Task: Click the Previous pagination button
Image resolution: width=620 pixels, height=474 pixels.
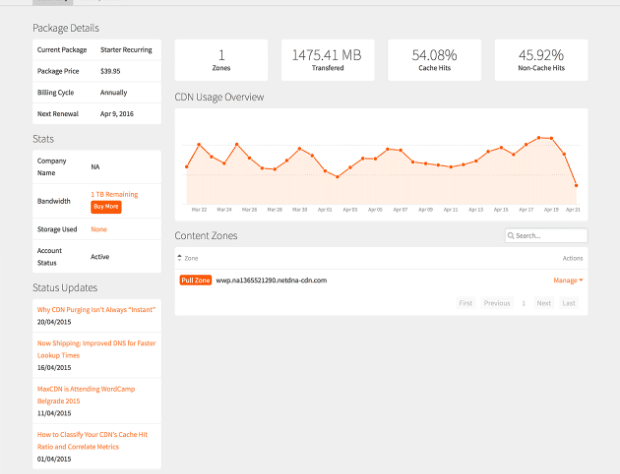Action: tap(496, 302)
